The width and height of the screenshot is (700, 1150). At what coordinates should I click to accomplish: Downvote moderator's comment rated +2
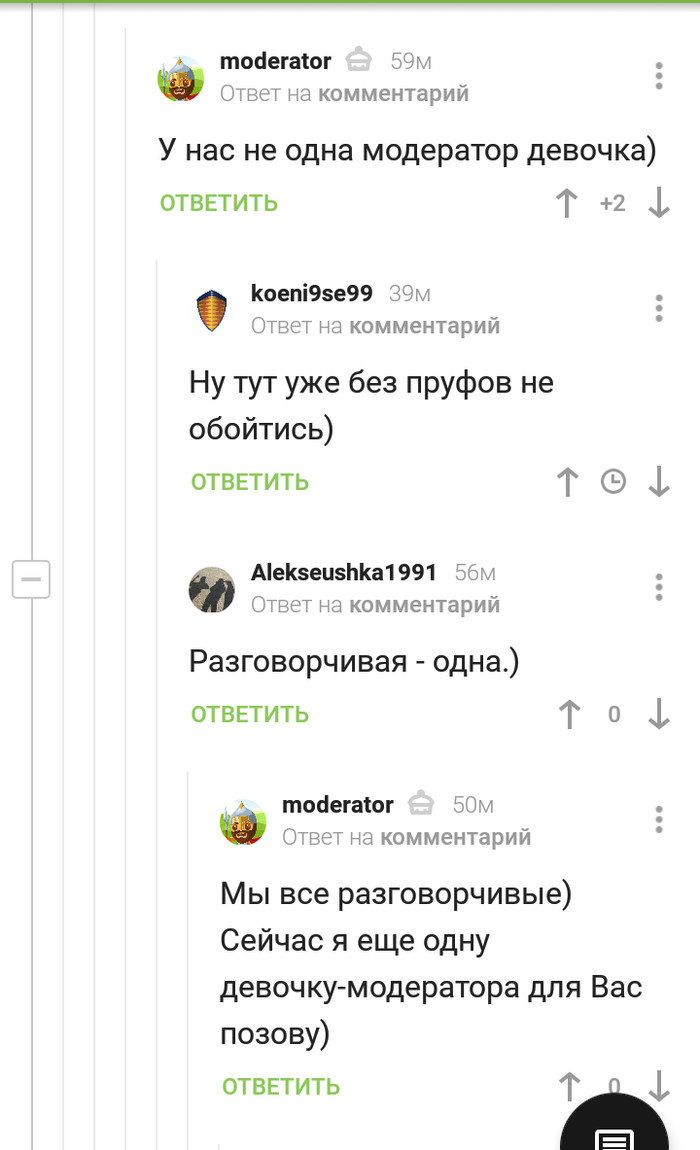tap(659, 203)
